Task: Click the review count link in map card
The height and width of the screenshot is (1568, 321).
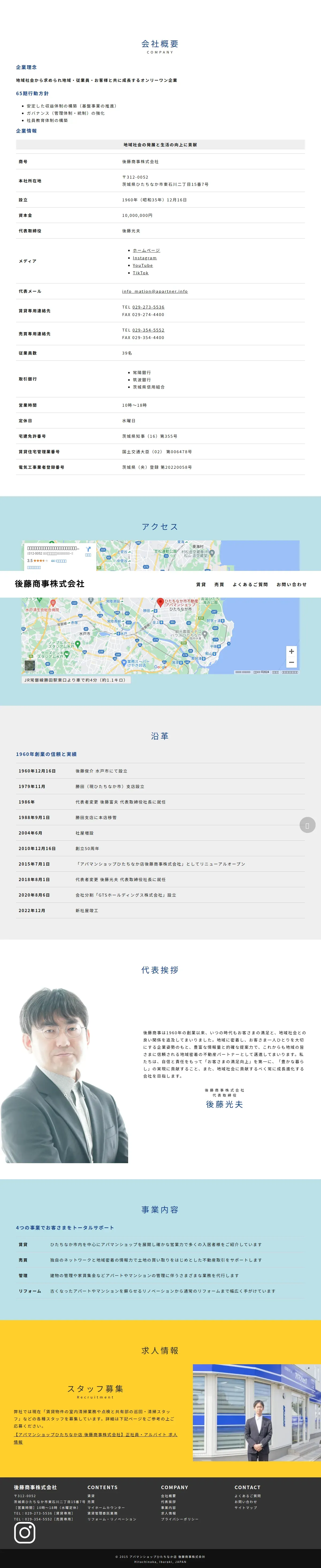Action: pyautogui.click(x=59, y=561)
